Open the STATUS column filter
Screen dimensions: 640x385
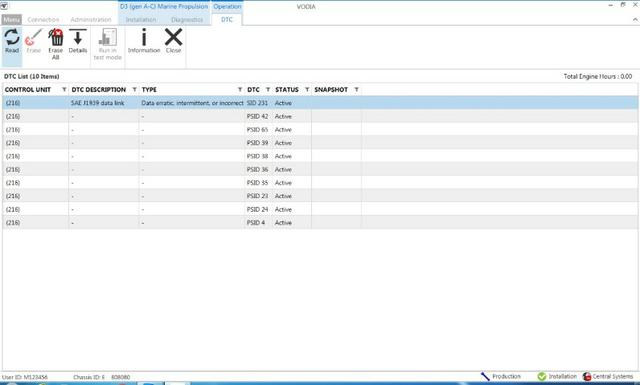[307, 89]
